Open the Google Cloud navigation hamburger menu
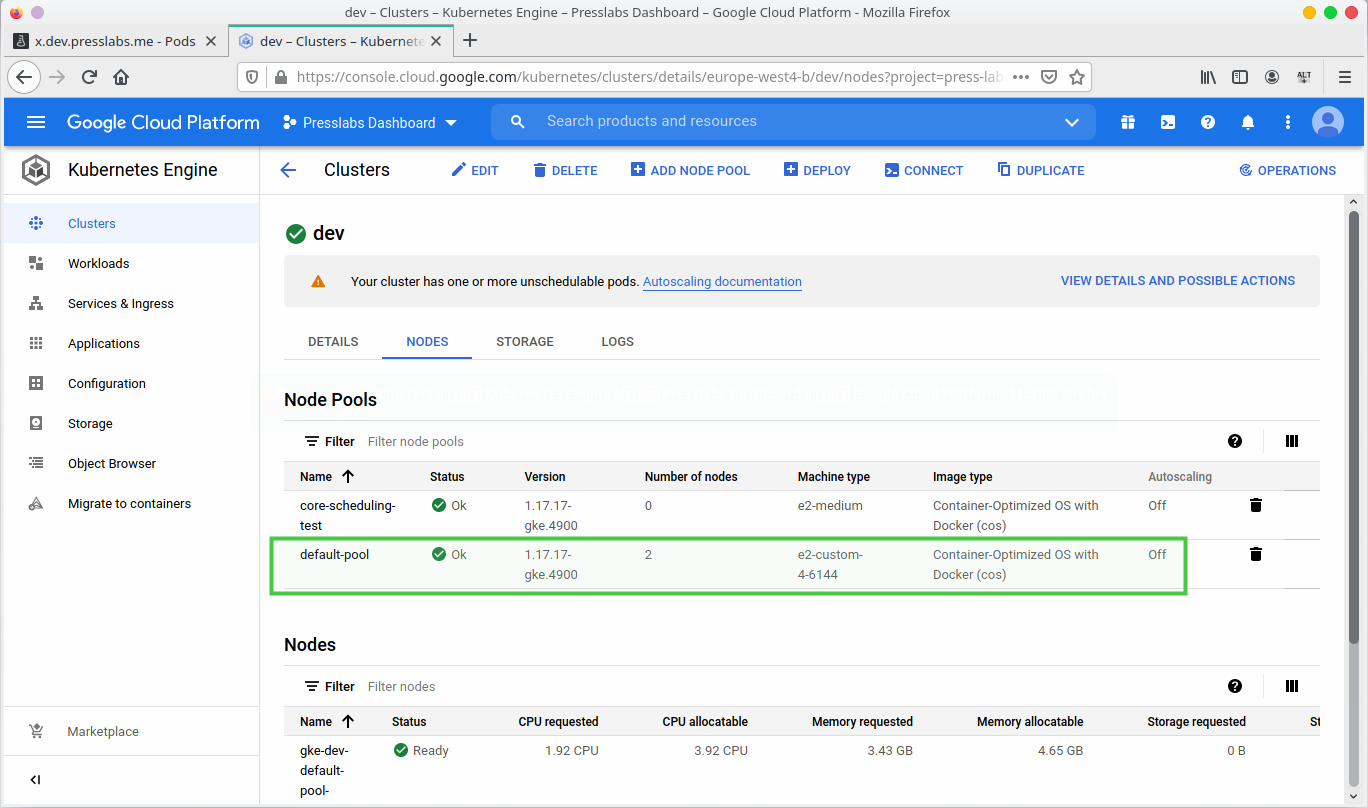Image resolution: width=1368 pixels, height=808 pixels. point(36,122)
